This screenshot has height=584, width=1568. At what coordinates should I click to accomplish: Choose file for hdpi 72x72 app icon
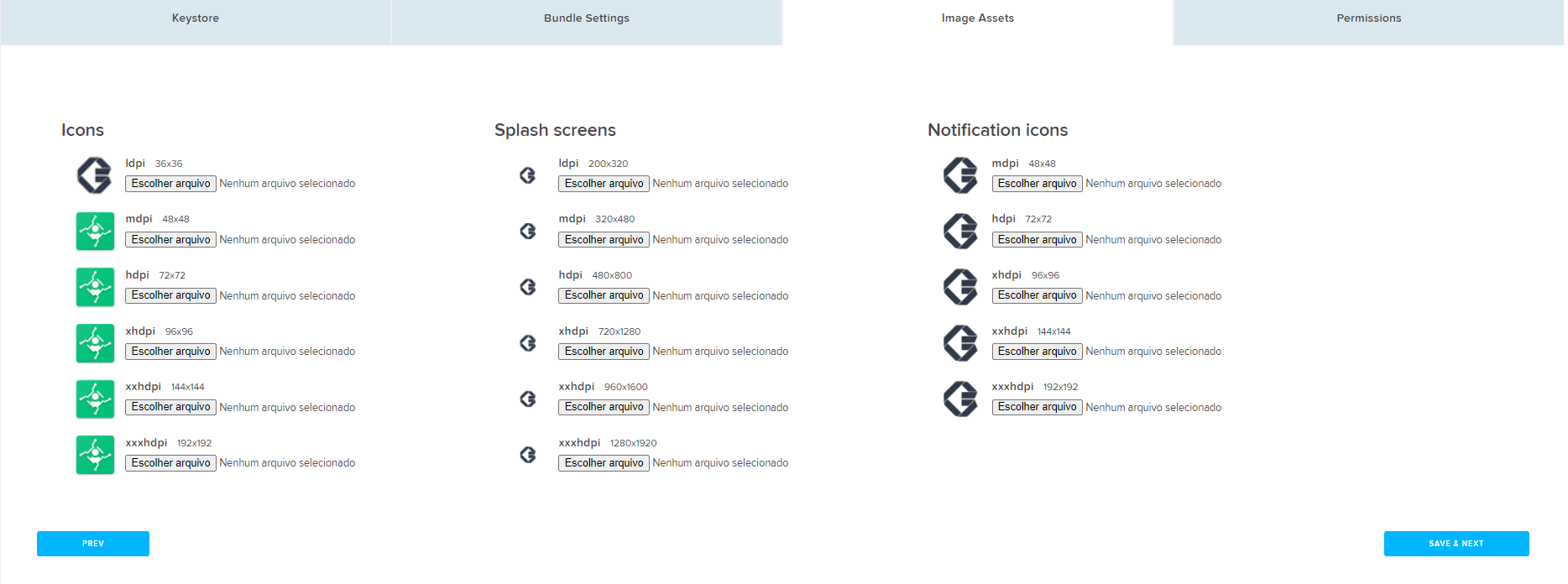tap(171, 295)
